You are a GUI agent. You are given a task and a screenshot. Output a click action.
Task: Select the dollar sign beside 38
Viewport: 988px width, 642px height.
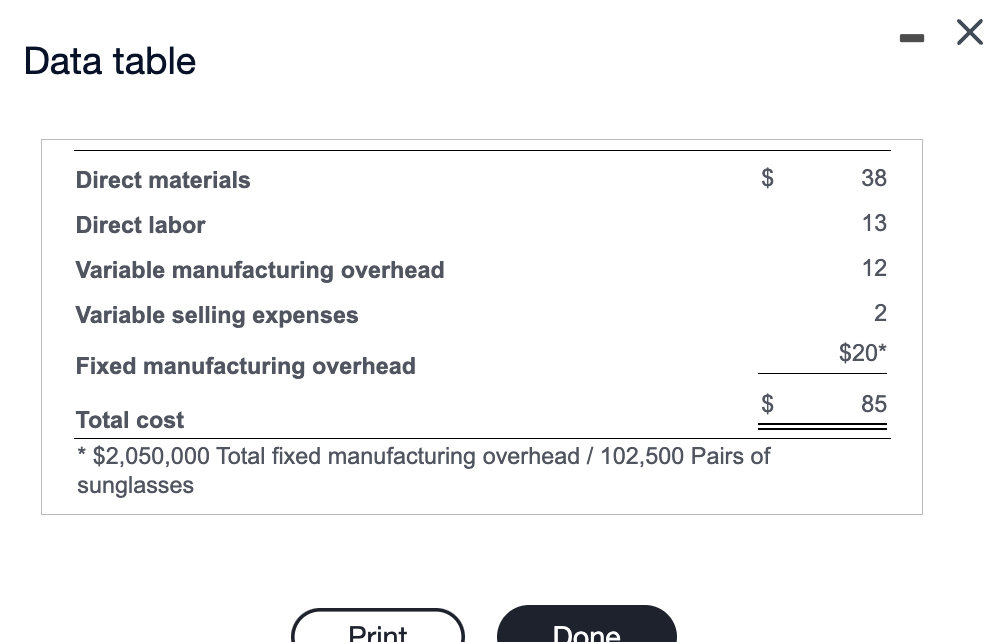[x=766, y=177]
